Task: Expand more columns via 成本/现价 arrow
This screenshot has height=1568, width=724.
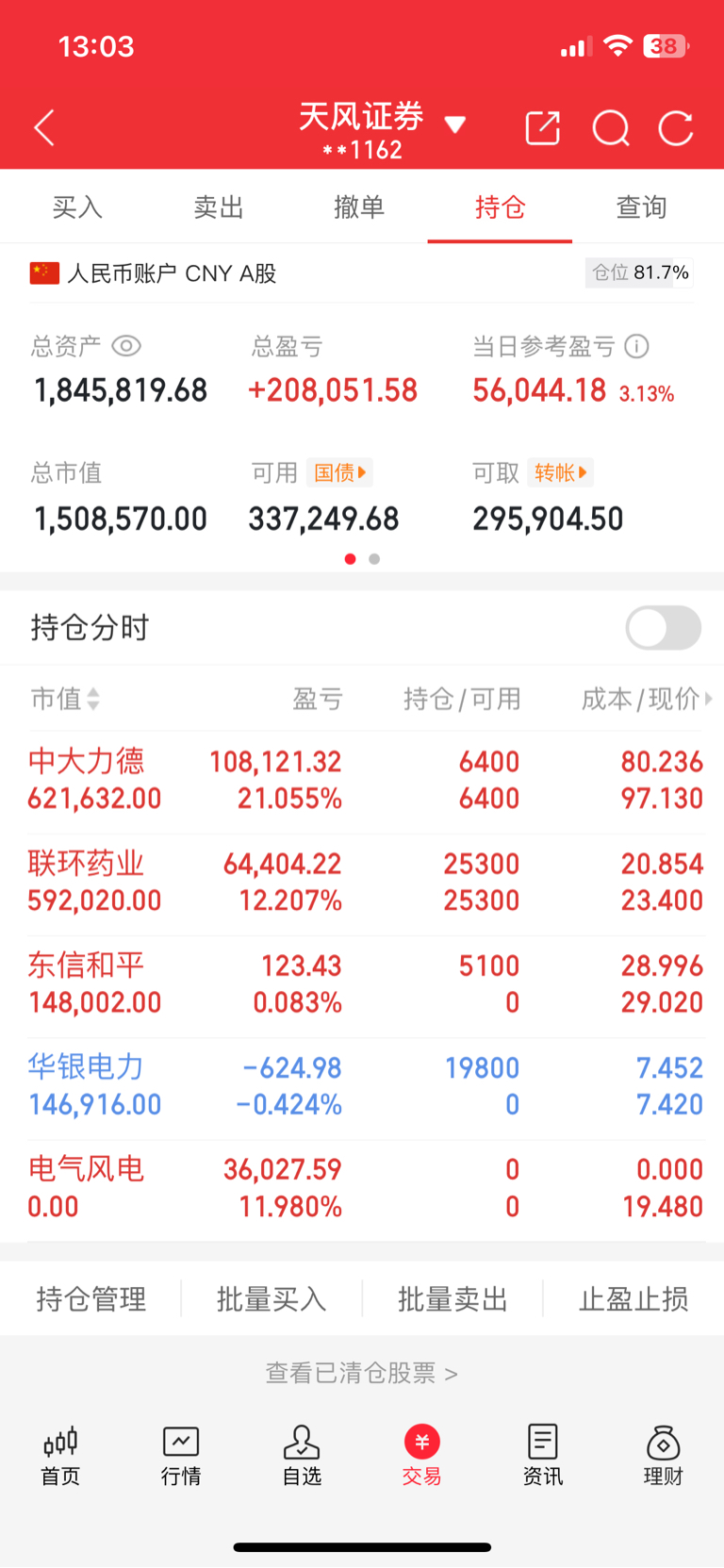Action: click(x=709, y=699)
